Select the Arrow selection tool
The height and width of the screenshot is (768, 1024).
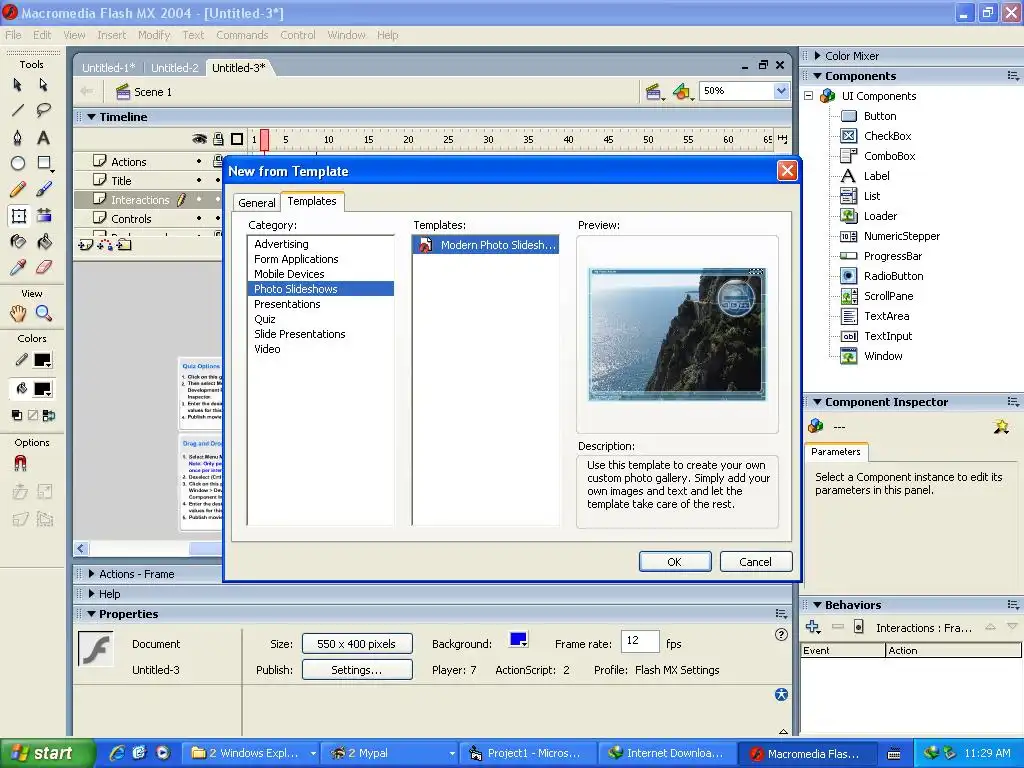click(18, 85)
